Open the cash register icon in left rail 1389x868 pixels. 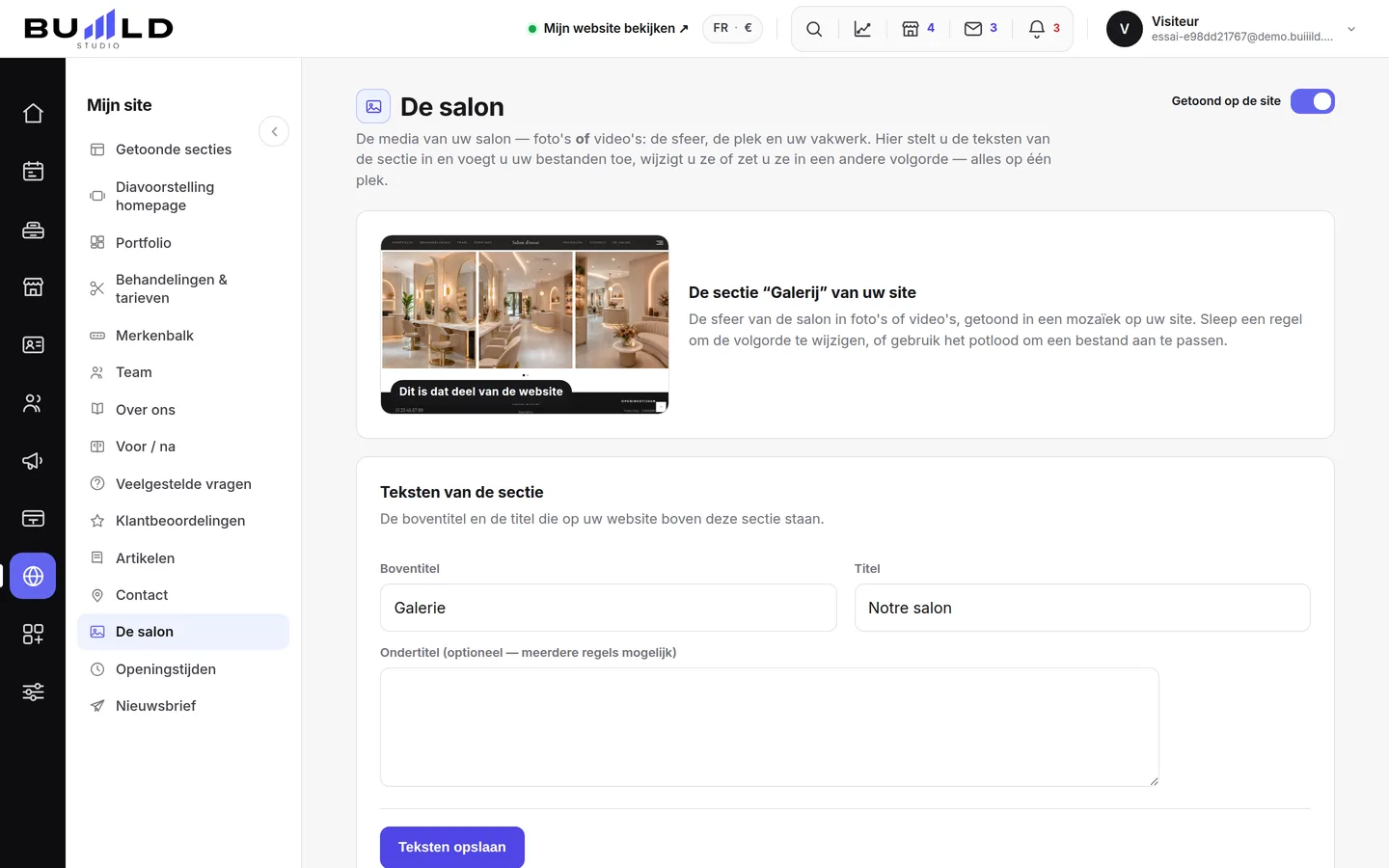point(33,230)
